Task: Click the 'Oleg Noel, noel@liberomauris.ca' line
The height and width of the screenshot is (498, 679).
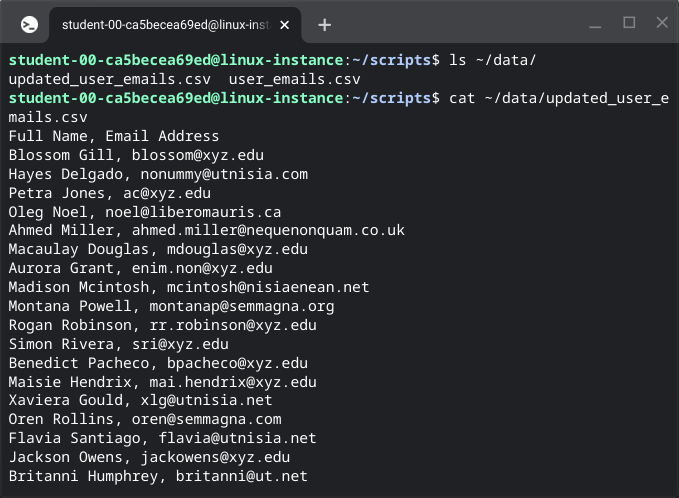Action: (x=145, y=212)
